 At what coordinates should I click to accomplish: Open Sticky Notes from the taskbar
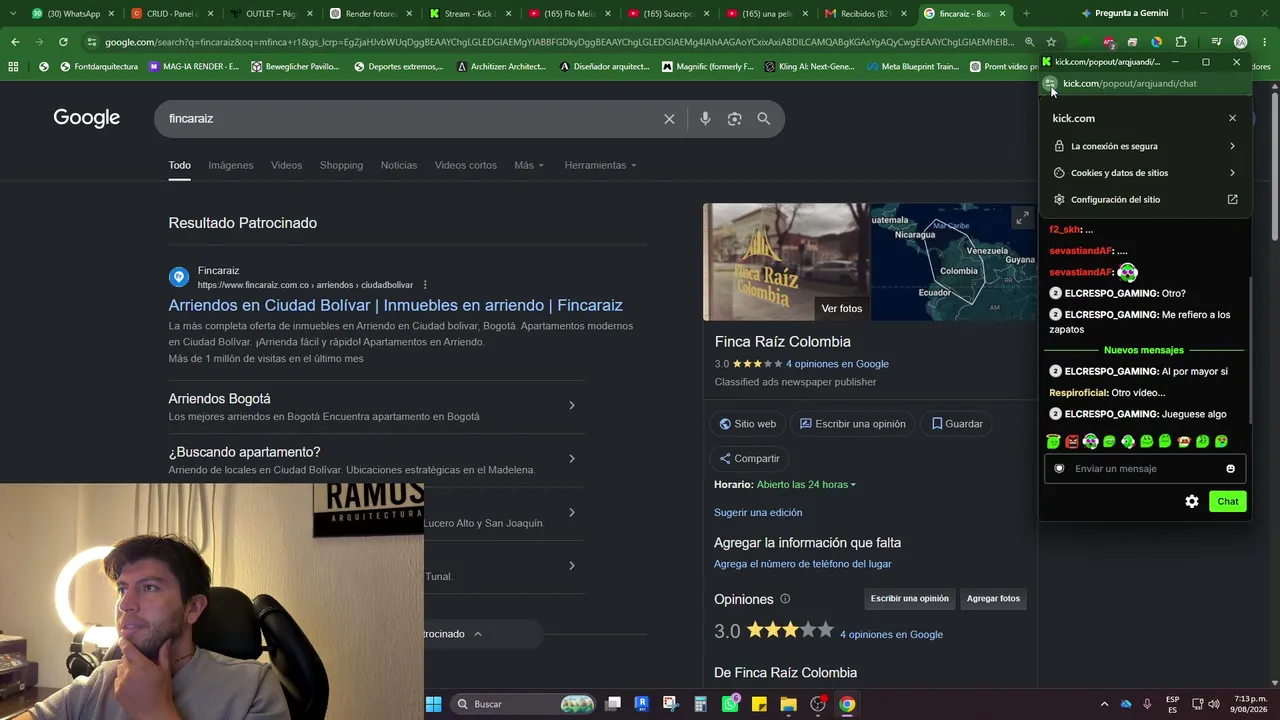click(x=759, y=704)
